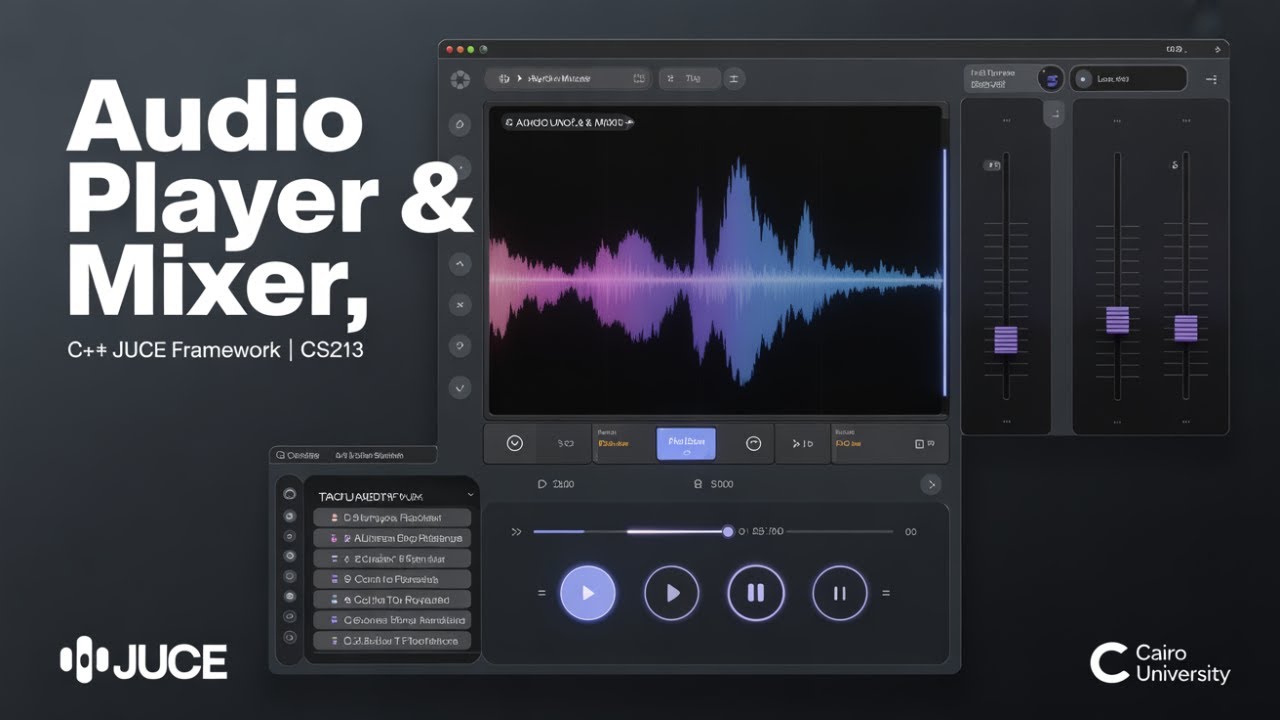This screenshot has height=720, width=1280.
Task: Click the mixer settings icon at far right
Action: (1211, 79)
